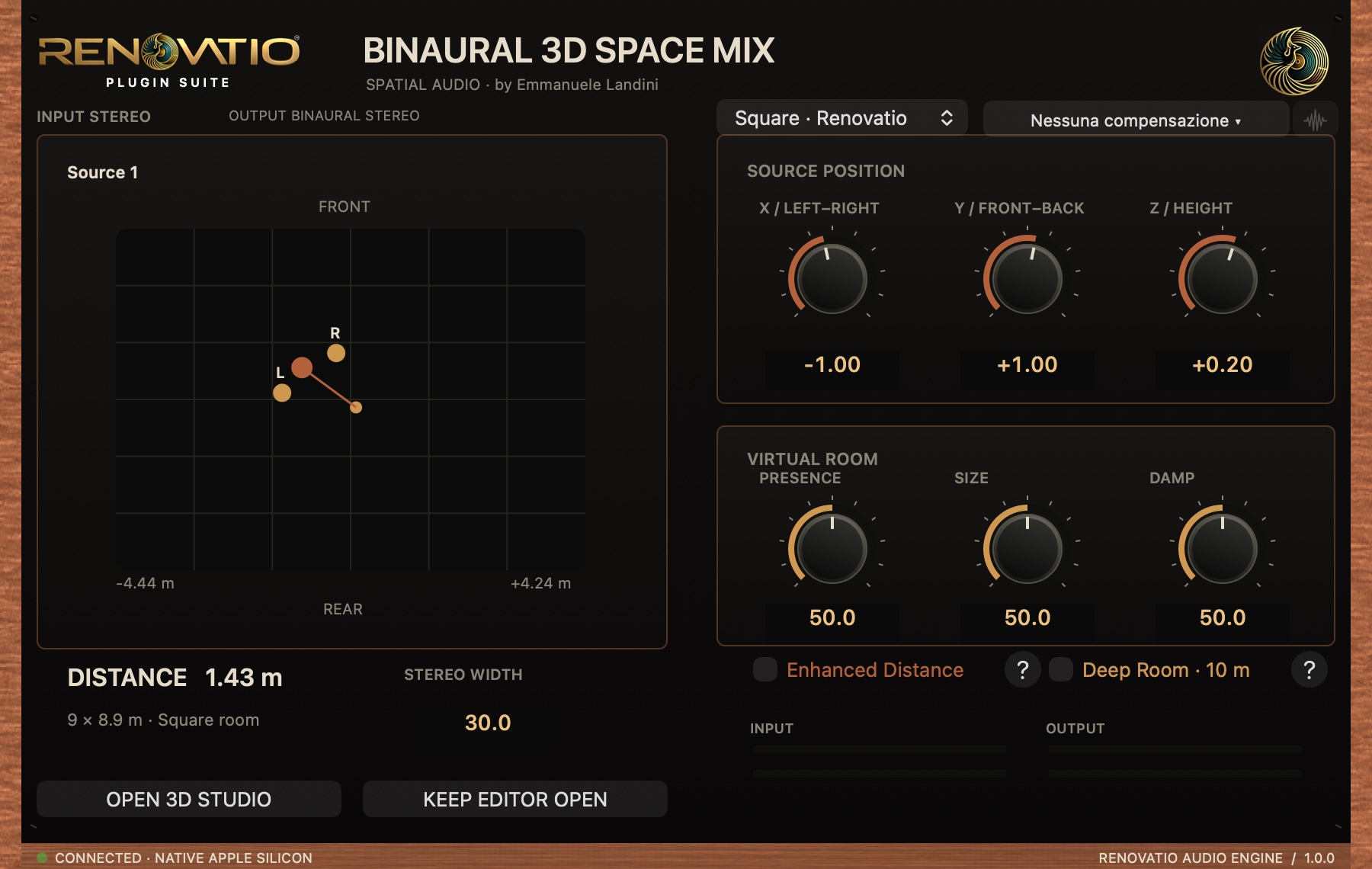Image resolution: width=1372 pixels, height=869 pixels.
Task: Click the OUTPUT BINAURAL STEREO label
Action: (324, 116)
